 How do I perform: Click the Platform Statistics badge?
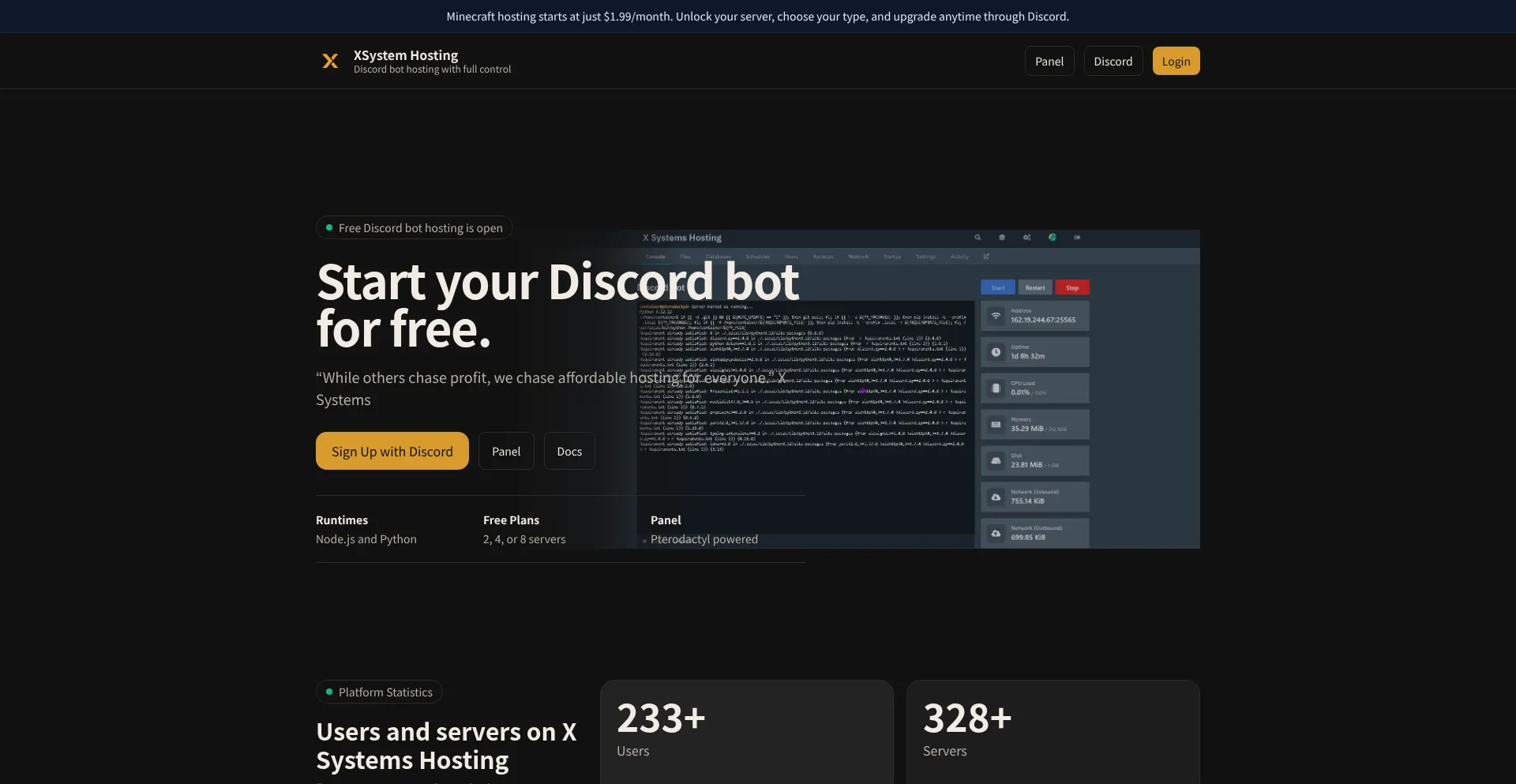click(379, 692)
